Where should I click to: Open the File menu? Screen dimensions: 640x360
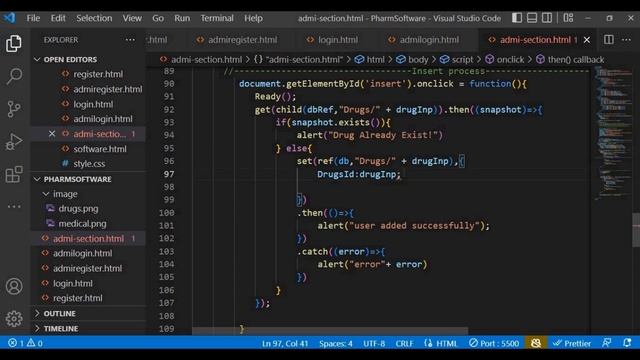coord(33,18)
